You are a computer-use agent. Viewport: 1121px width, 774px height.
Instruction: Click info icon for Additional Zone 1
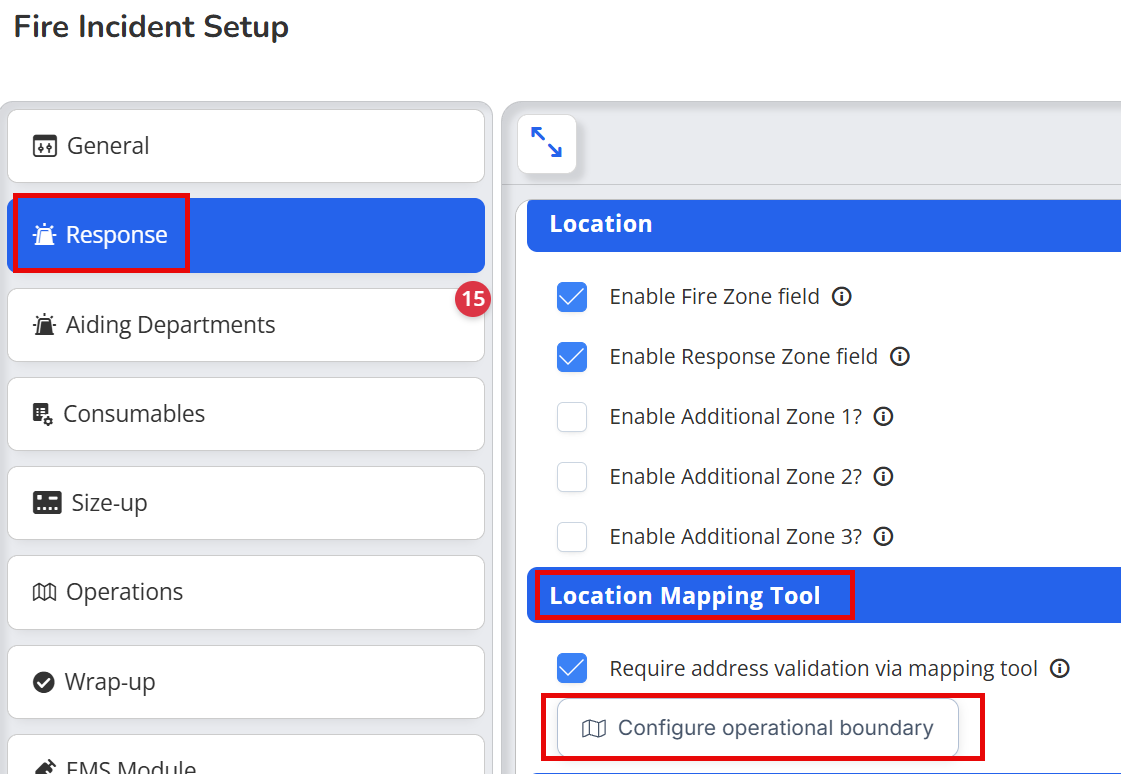[884, 417]
